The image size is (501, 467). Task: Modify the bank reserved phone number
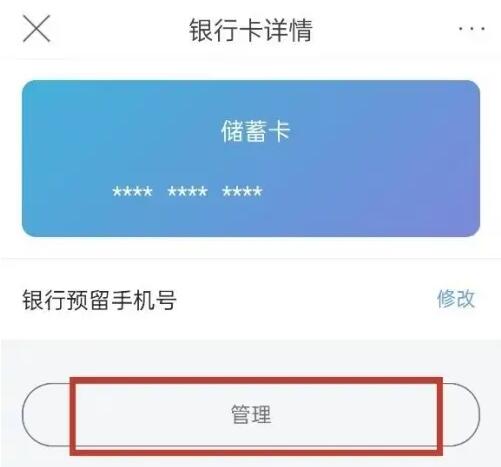pos(456,299)
